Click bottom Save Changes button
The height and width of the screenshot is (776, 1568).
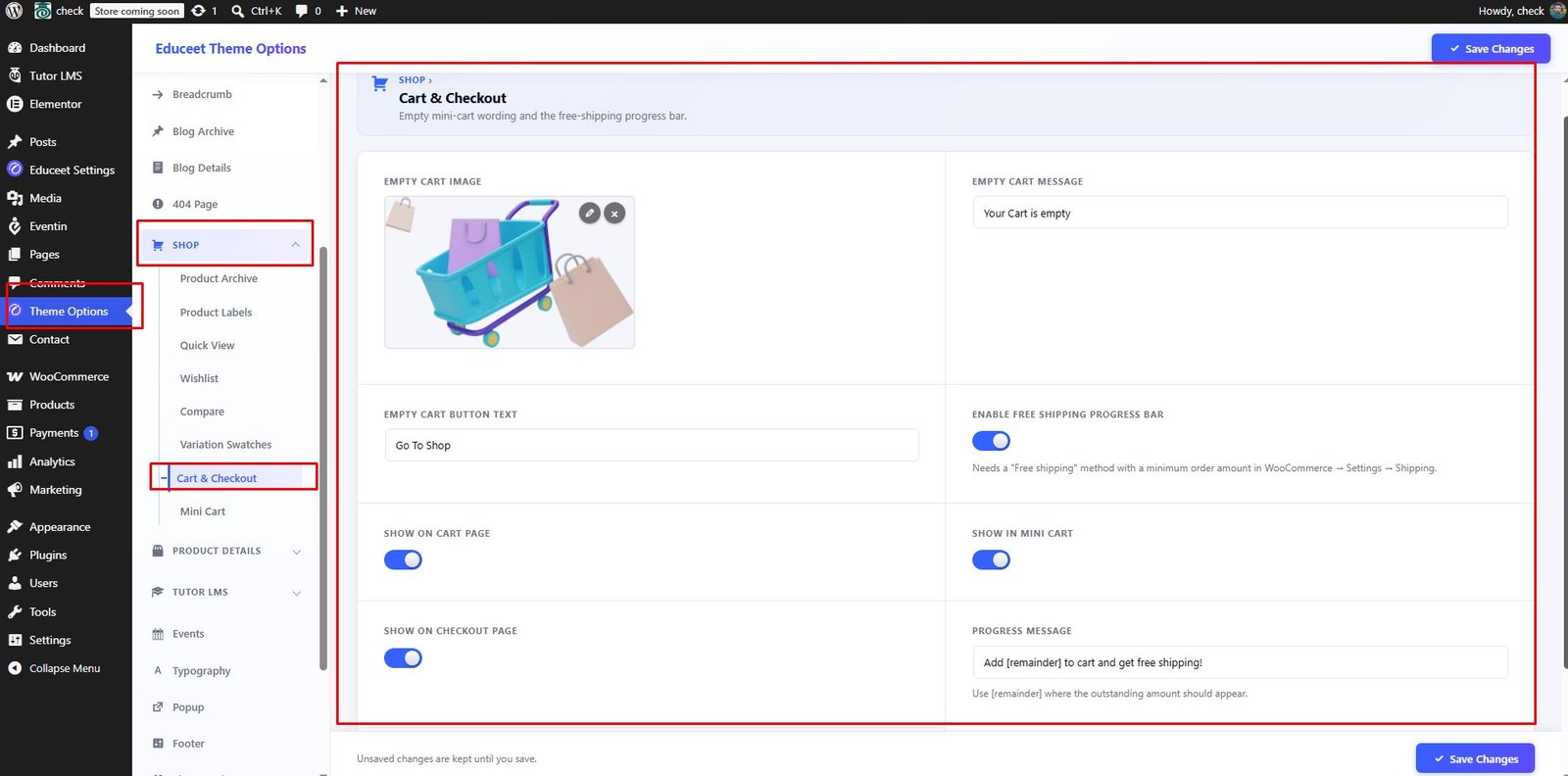[x=1475, y=758]
